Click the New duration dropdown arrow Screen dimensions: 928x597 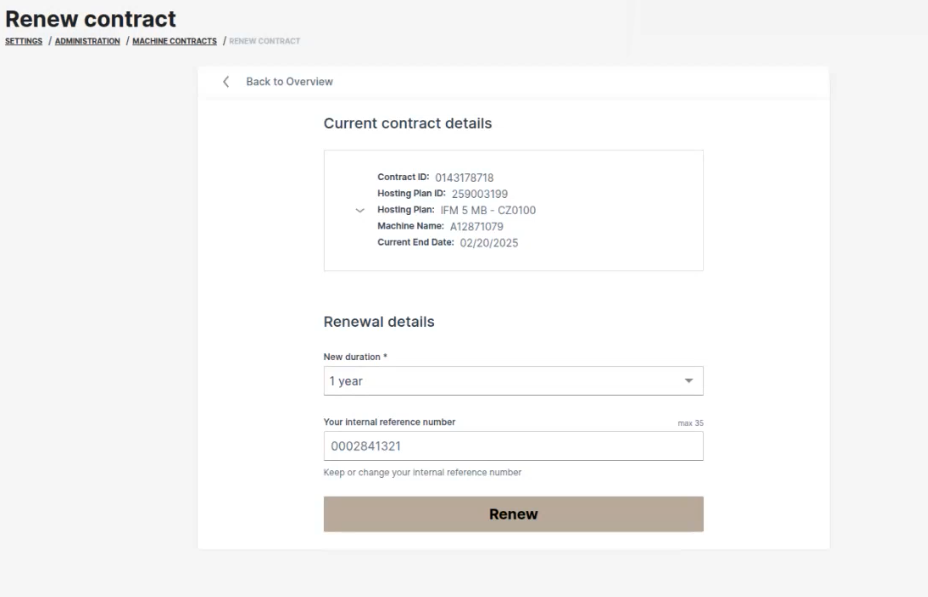(688, 381)
